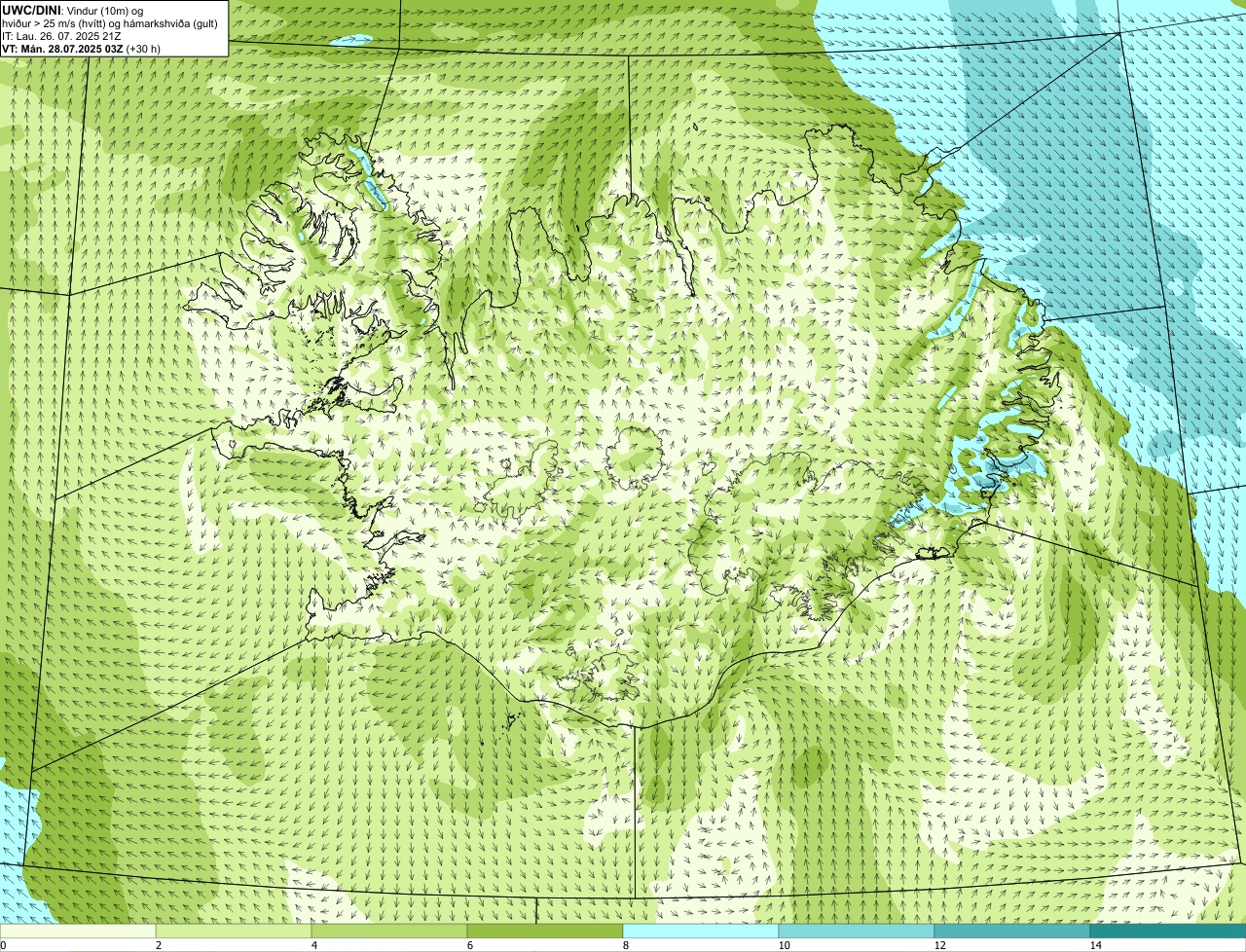Click the 10–12 legend color segment
Screen dimensions: 1246x952
click(x=857, y=931)
